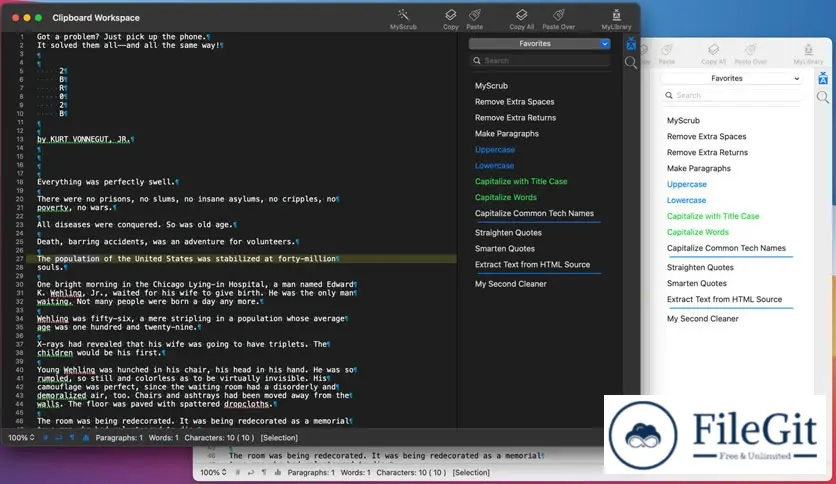
Task: Select Capitalize Common Tech Names, dark window
Action: tap(534, 213)
